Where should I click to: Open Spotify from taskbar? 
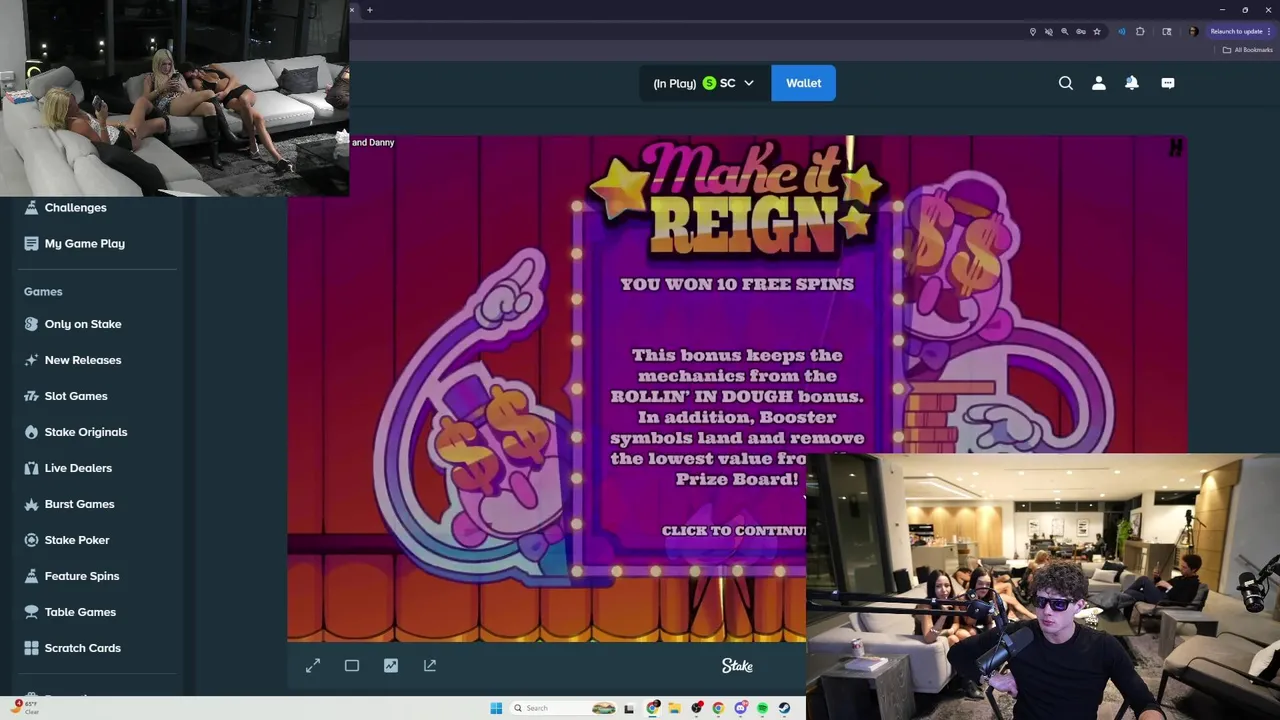click(762, 708)
